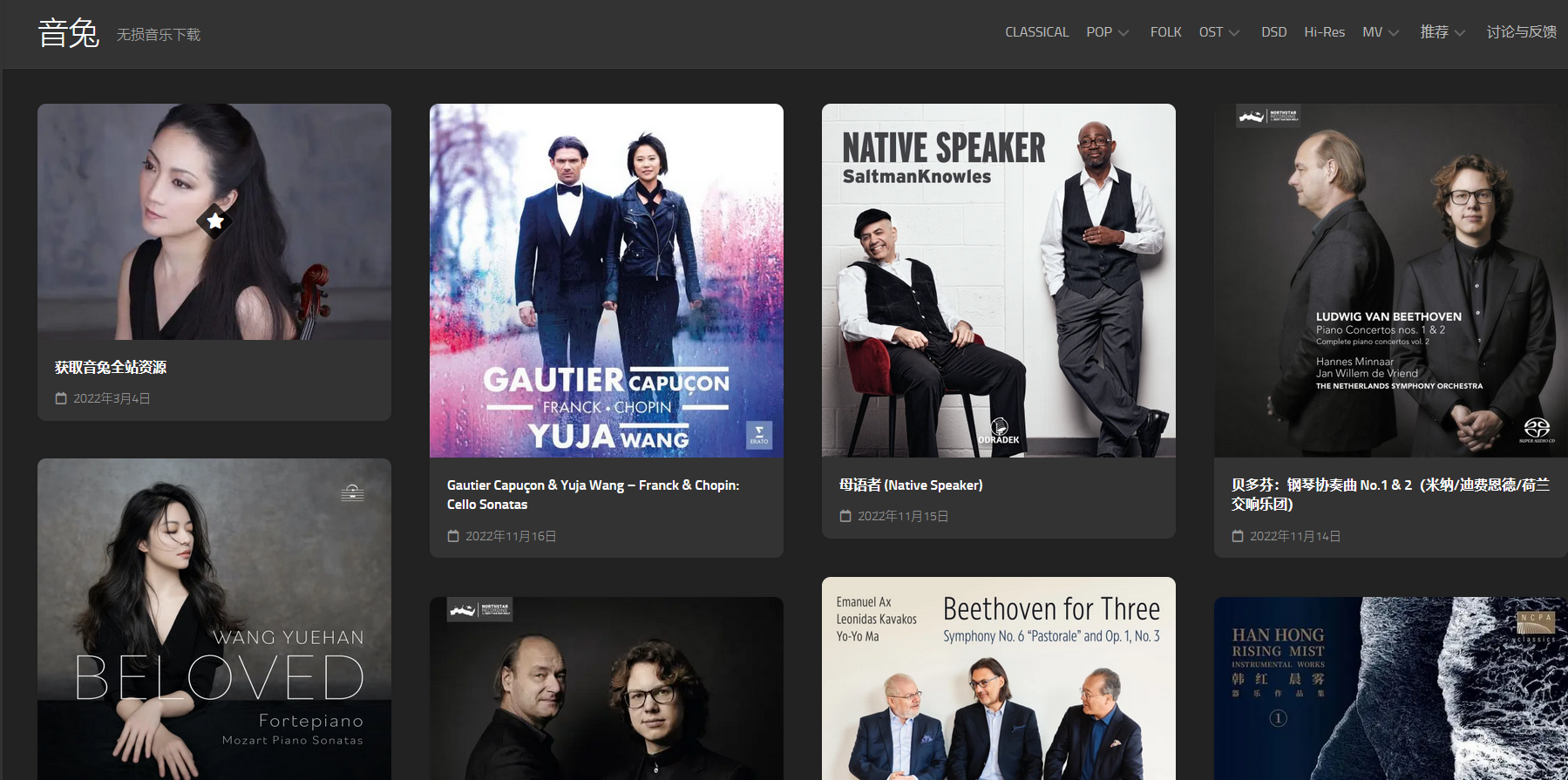Expand the POP dropdown arrow
This screenshot has height=780, width=1568.
pyautogui.click(x=1123, y=33)
